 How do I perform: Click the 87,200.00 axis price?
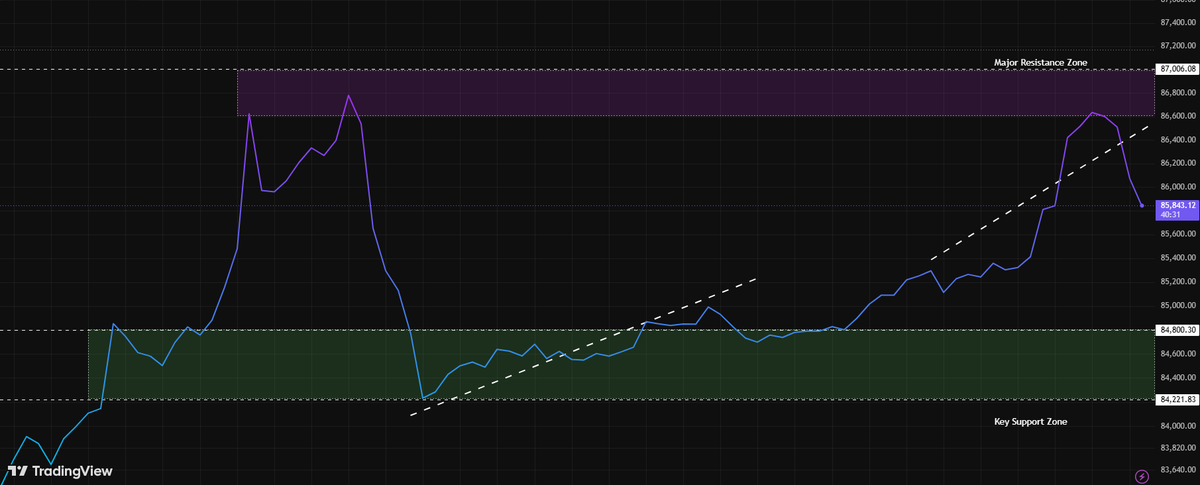click(1178, 45)
